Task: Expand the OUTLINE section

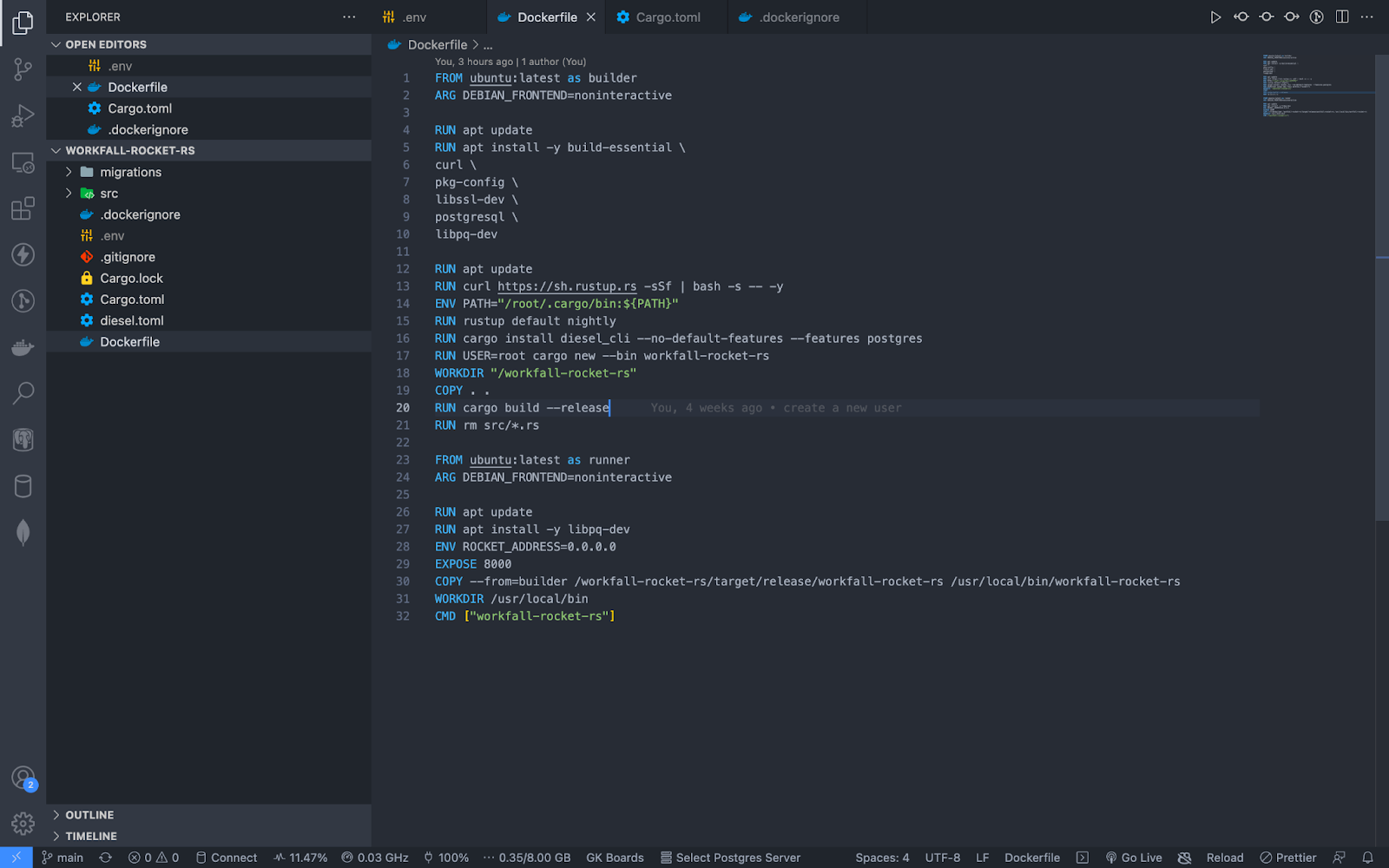Action: [89, 815]
